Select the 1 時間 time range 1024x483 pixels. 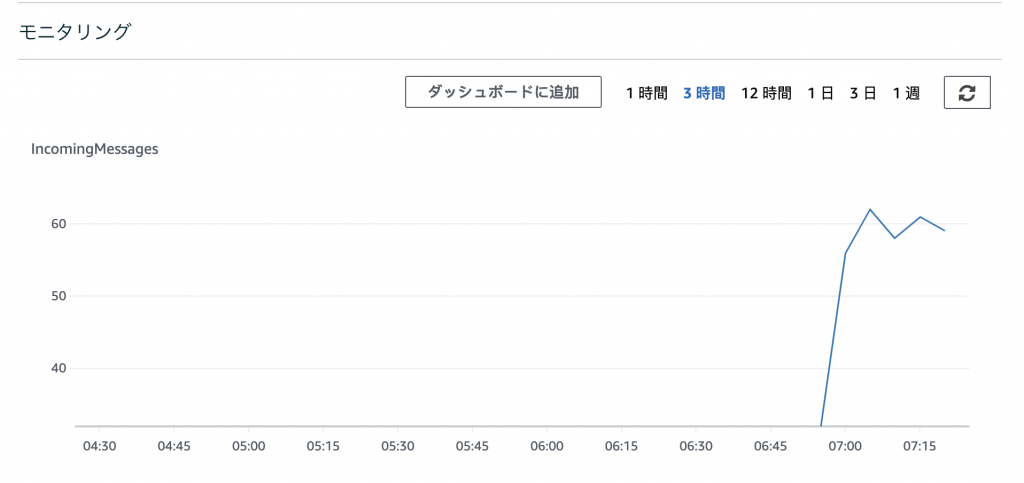click(x=647, y=93)
